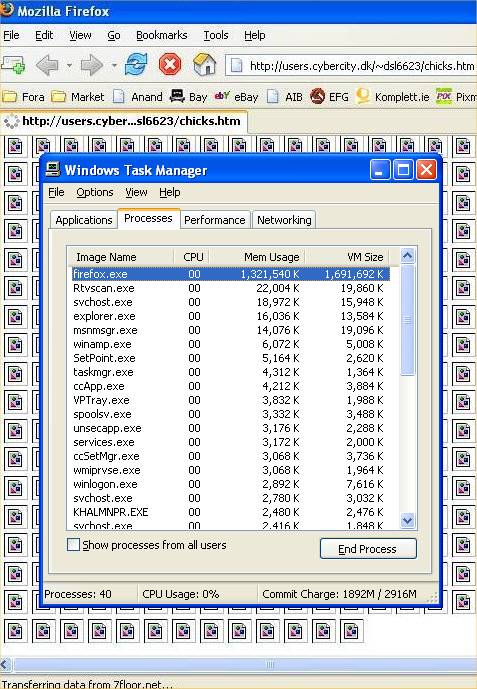This screenshot has height=689, width=477.
Task: Click the Back arrow navigation icon
Action: point(47,65)
